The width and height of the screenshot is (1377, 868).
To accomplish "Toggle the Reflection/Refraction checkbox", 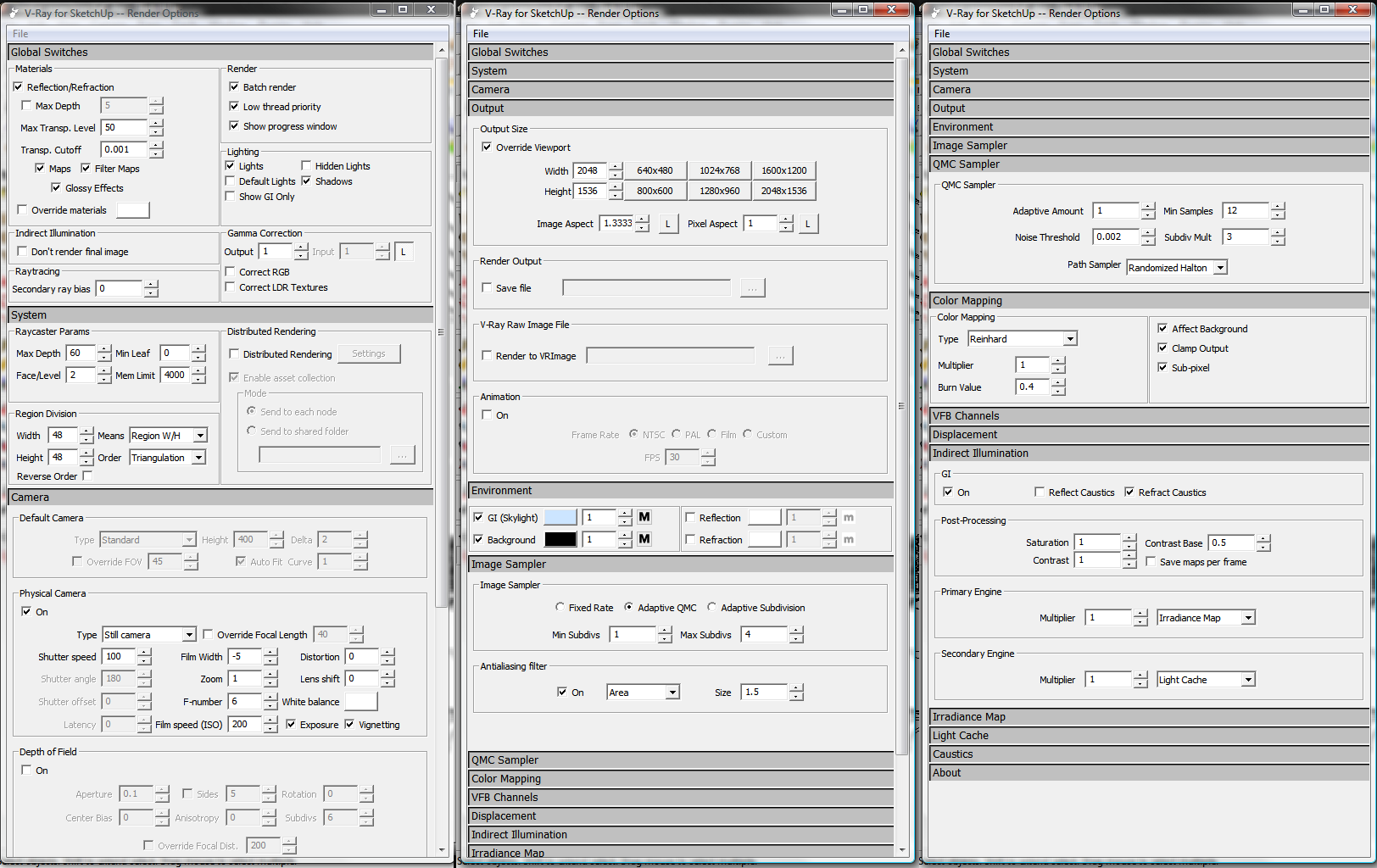I will [x=19, y=86].
